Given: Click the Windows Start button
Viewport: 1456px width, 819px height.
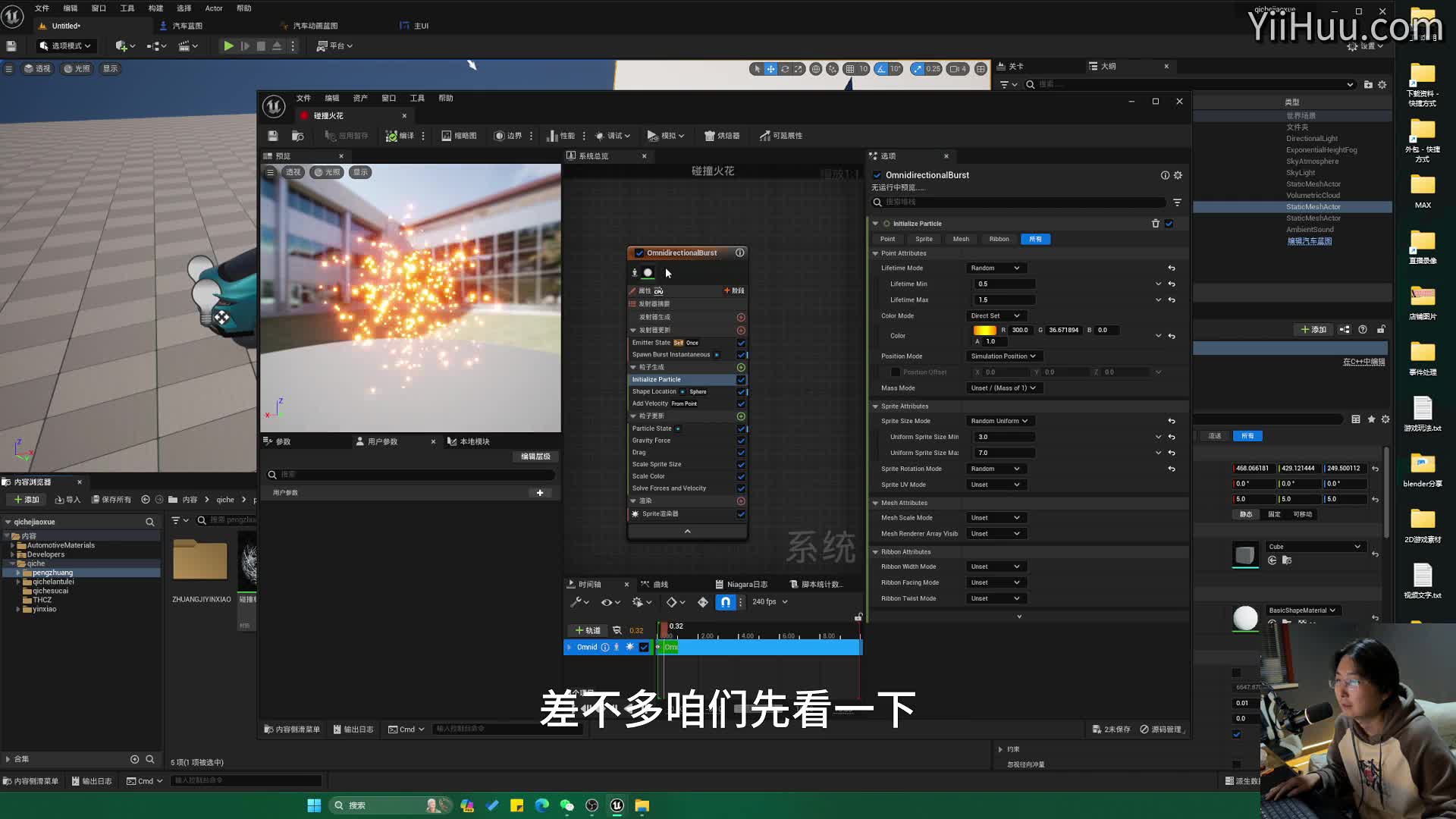Looking at the screenshot, I should pos(314,805).
